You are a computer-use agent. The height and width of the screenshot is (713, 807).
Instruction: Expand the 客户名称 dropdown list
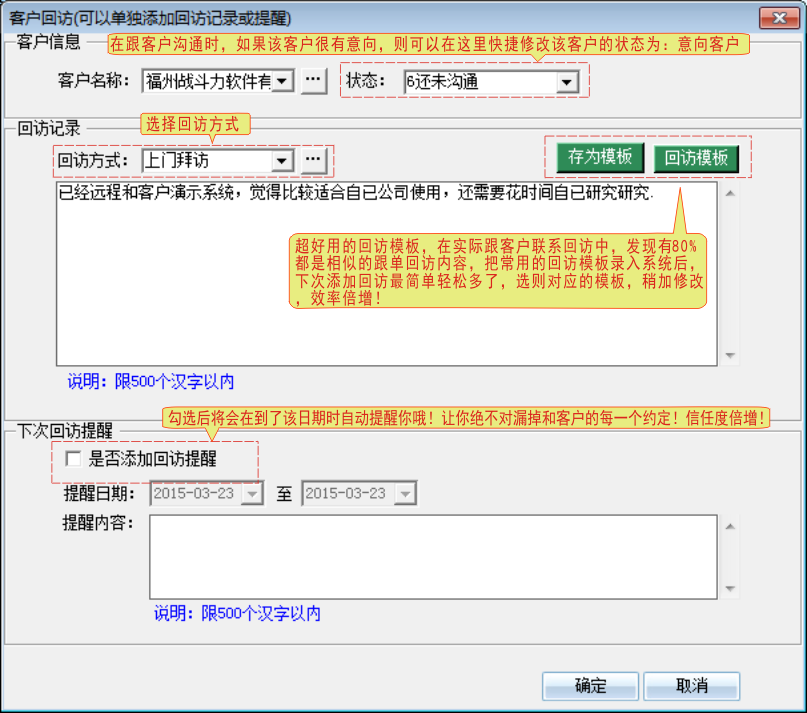[282, 81]
